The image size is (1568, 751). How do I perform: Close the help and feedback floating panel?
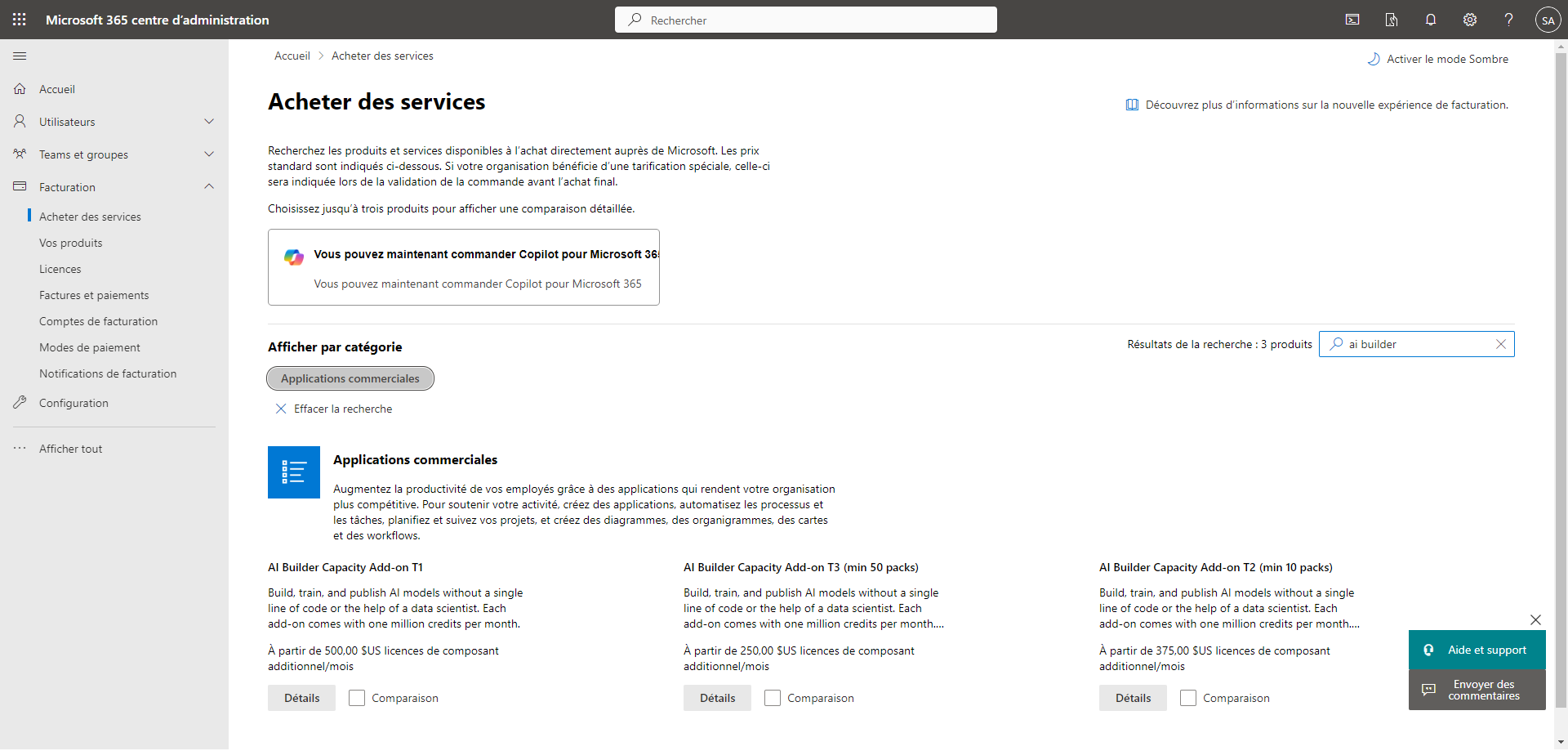click(x=1535, y=619)
